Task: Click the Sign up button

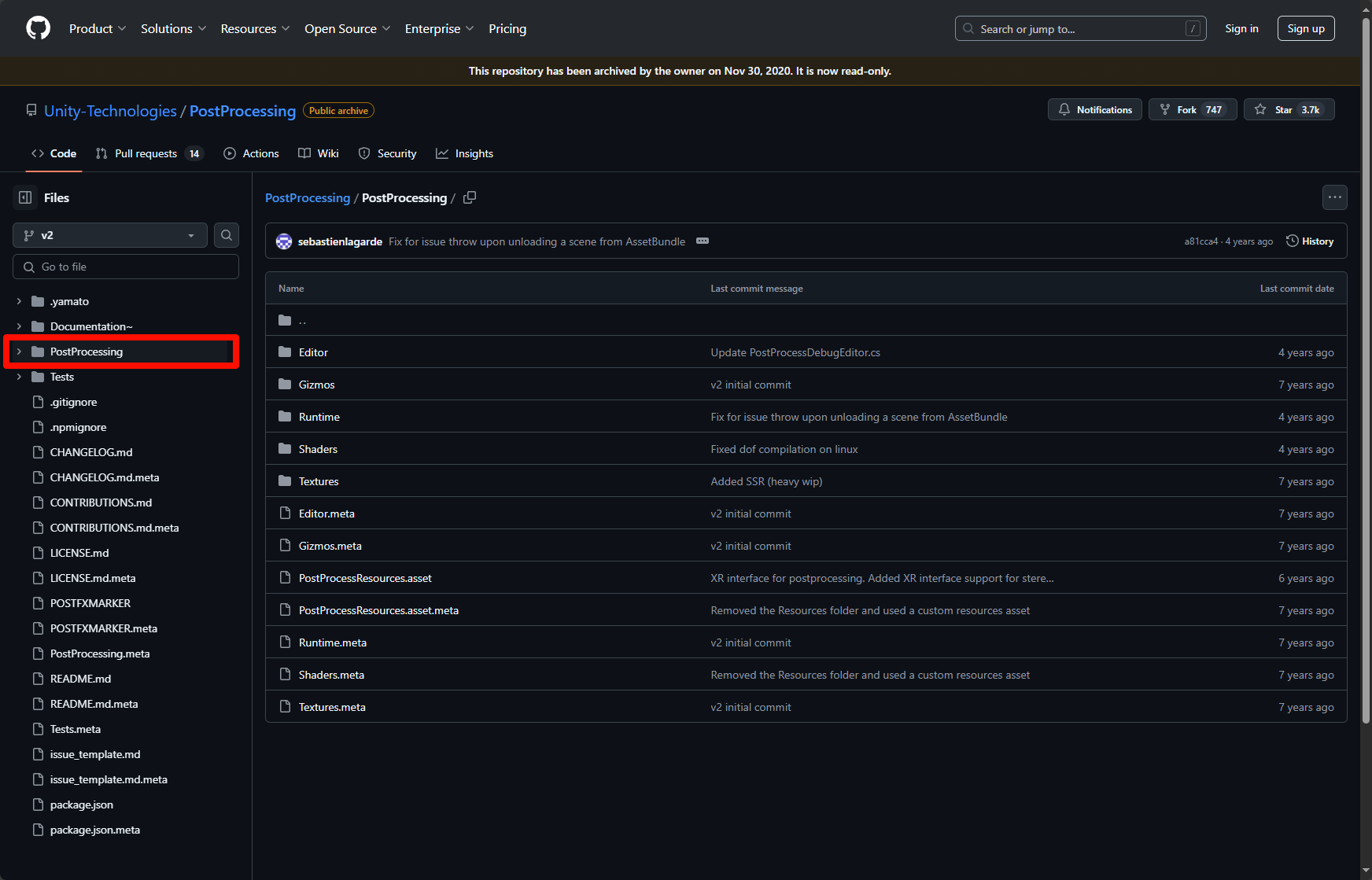Action: [1306, 28]
